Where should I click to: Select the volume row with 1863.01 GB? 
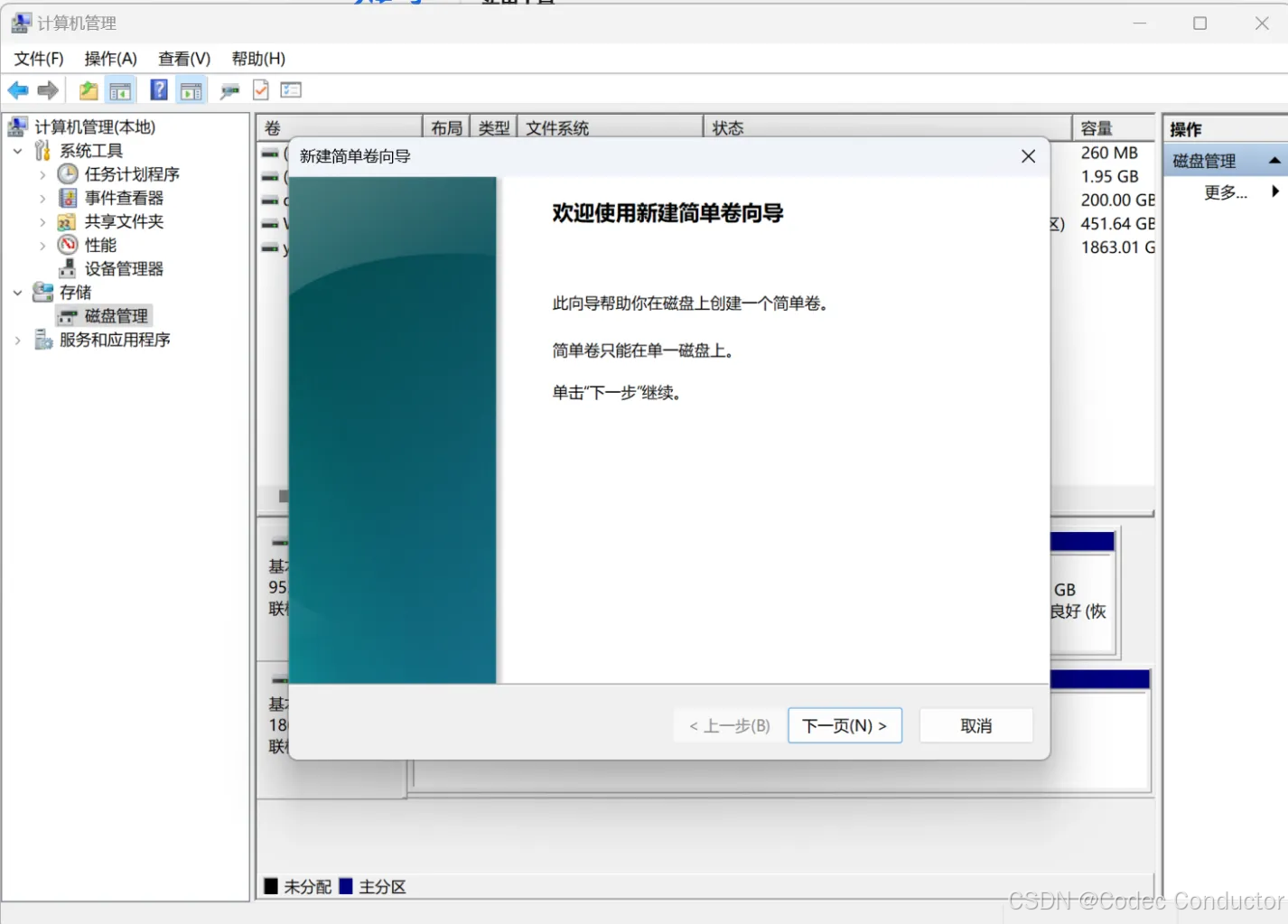pyautogui.click(x=1117, y=247)
